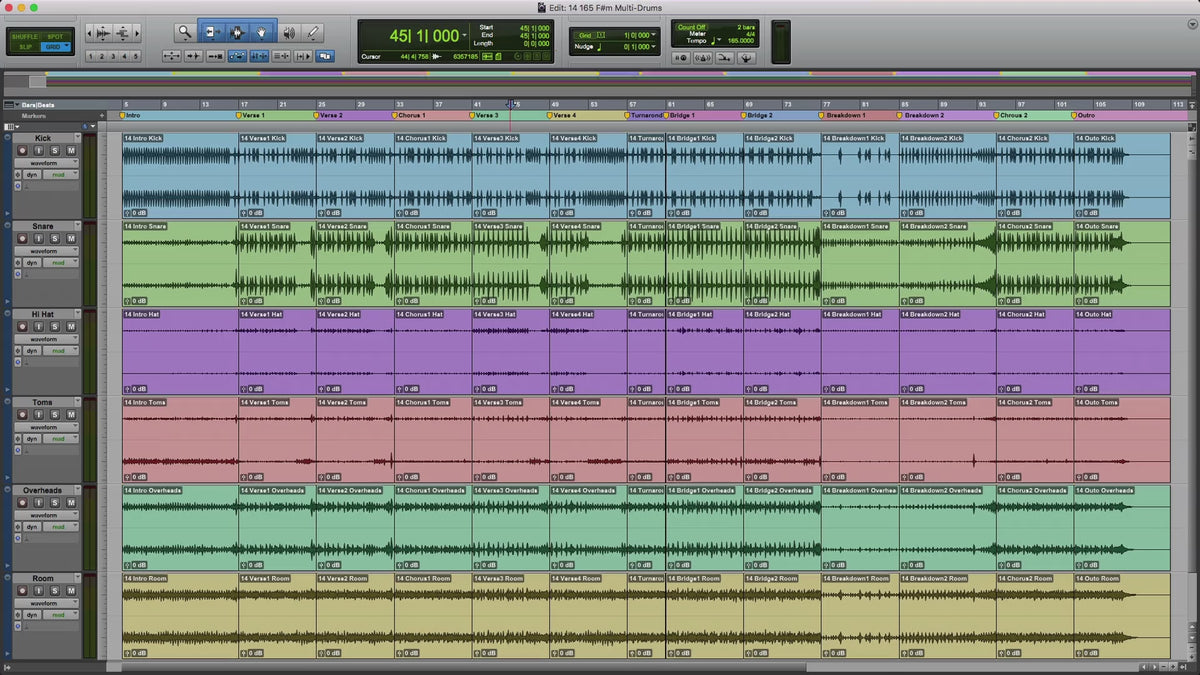Select the Trim tool
Image resolution: width=1200 pixels, height=675 pixels.
(211, 33)
